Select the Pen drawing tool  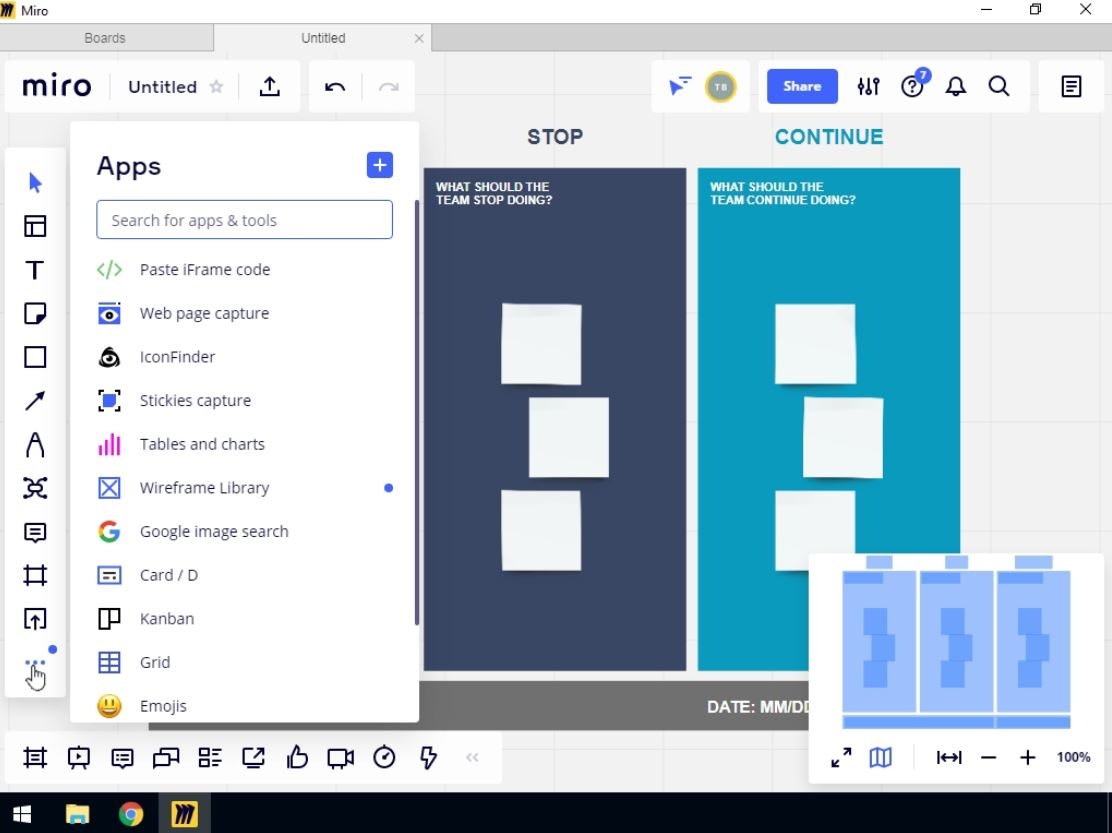[35, 445]
